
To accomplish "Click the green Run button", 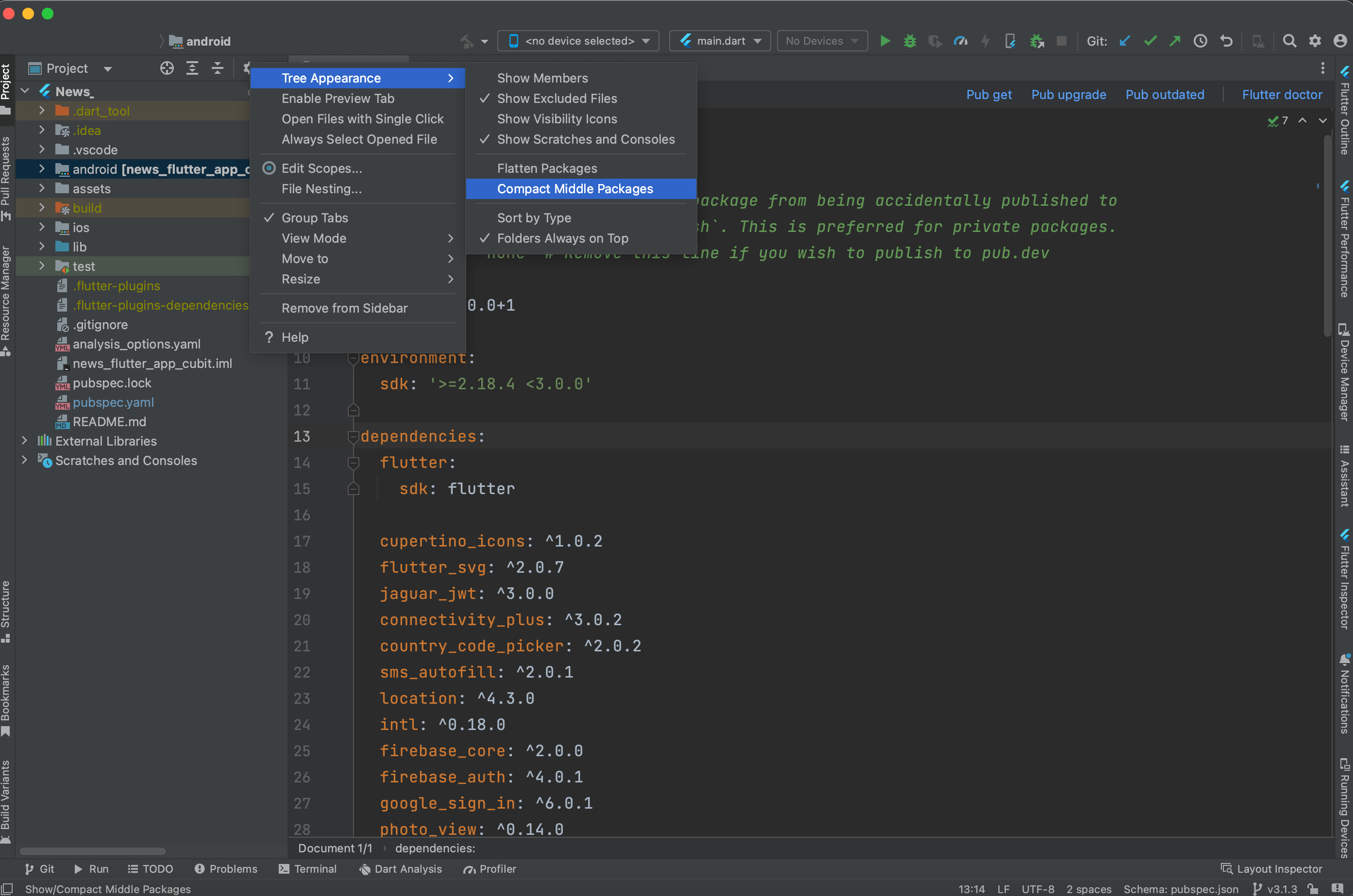I will 885,41.
